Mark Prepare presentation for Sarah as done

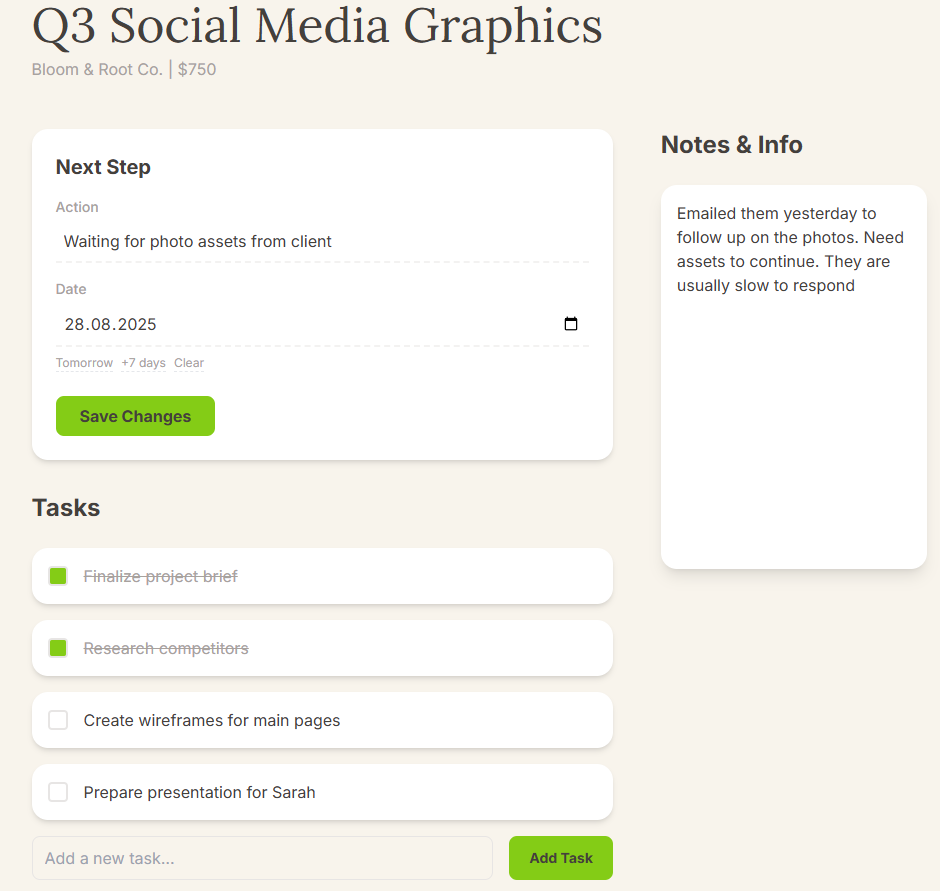58,792
